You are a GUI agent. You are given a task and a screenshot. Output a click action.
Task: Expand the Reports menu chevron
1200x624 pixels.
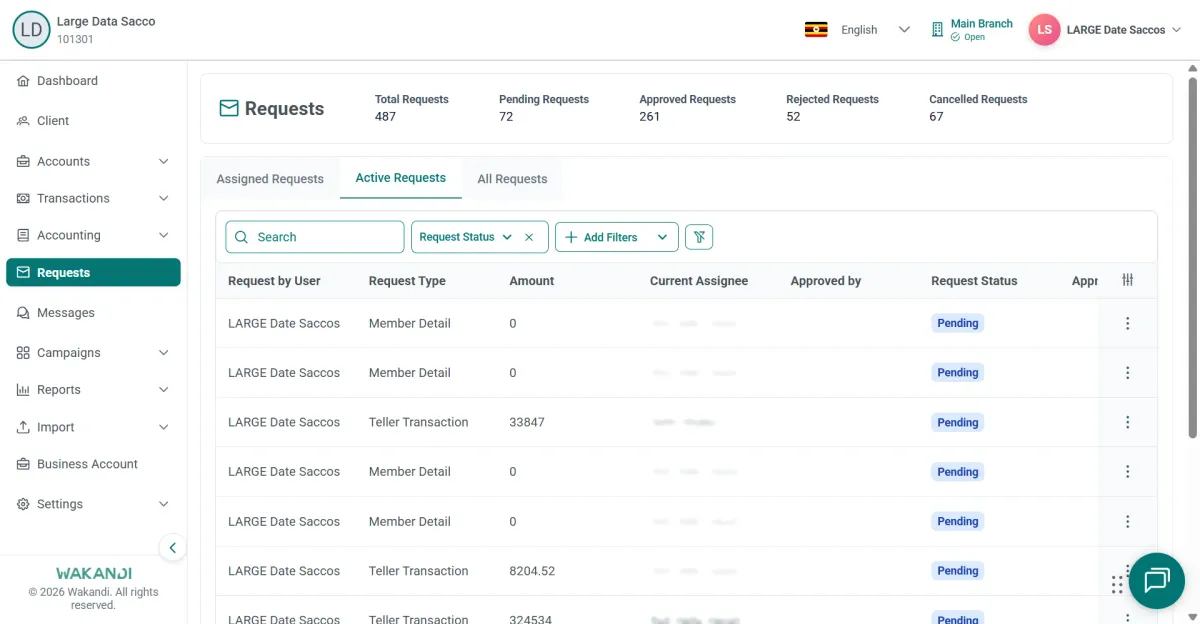[x=164, y=390]
